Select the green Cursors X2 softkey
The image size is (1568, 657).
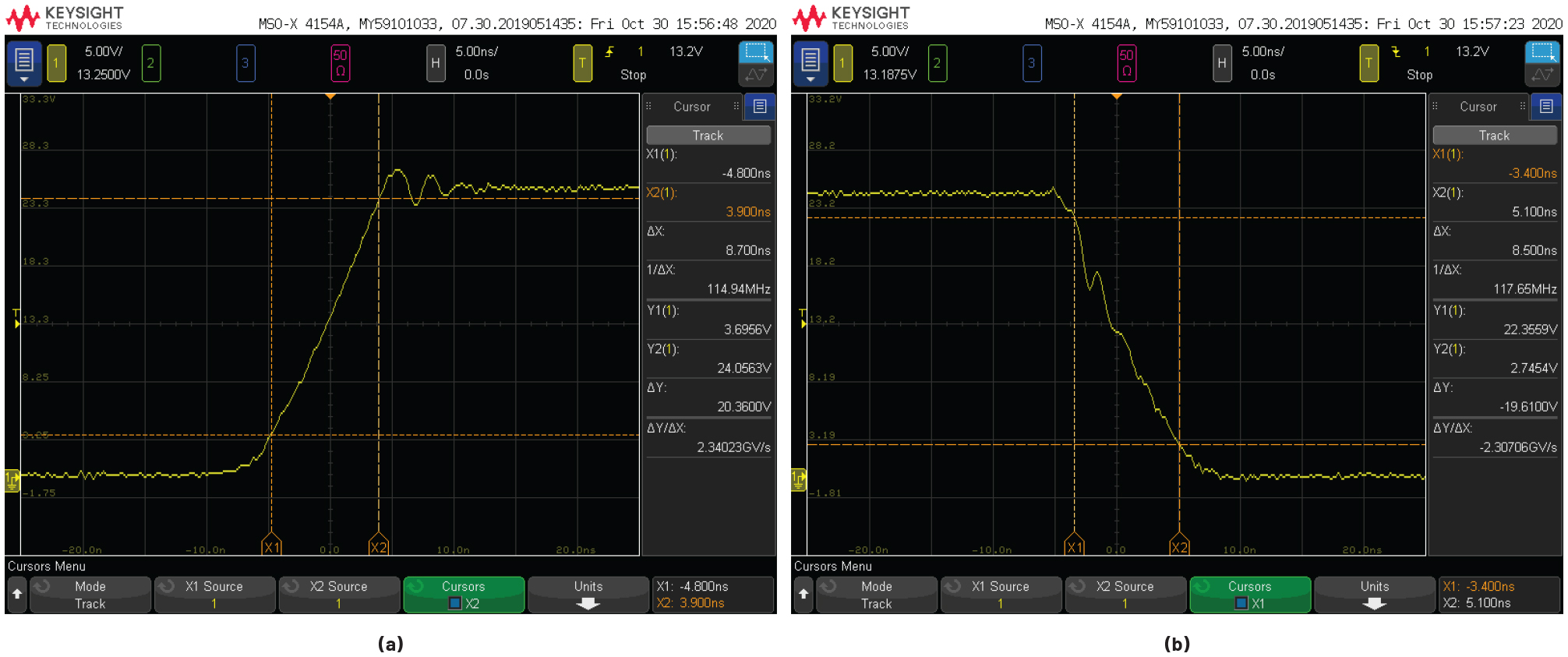464,595
